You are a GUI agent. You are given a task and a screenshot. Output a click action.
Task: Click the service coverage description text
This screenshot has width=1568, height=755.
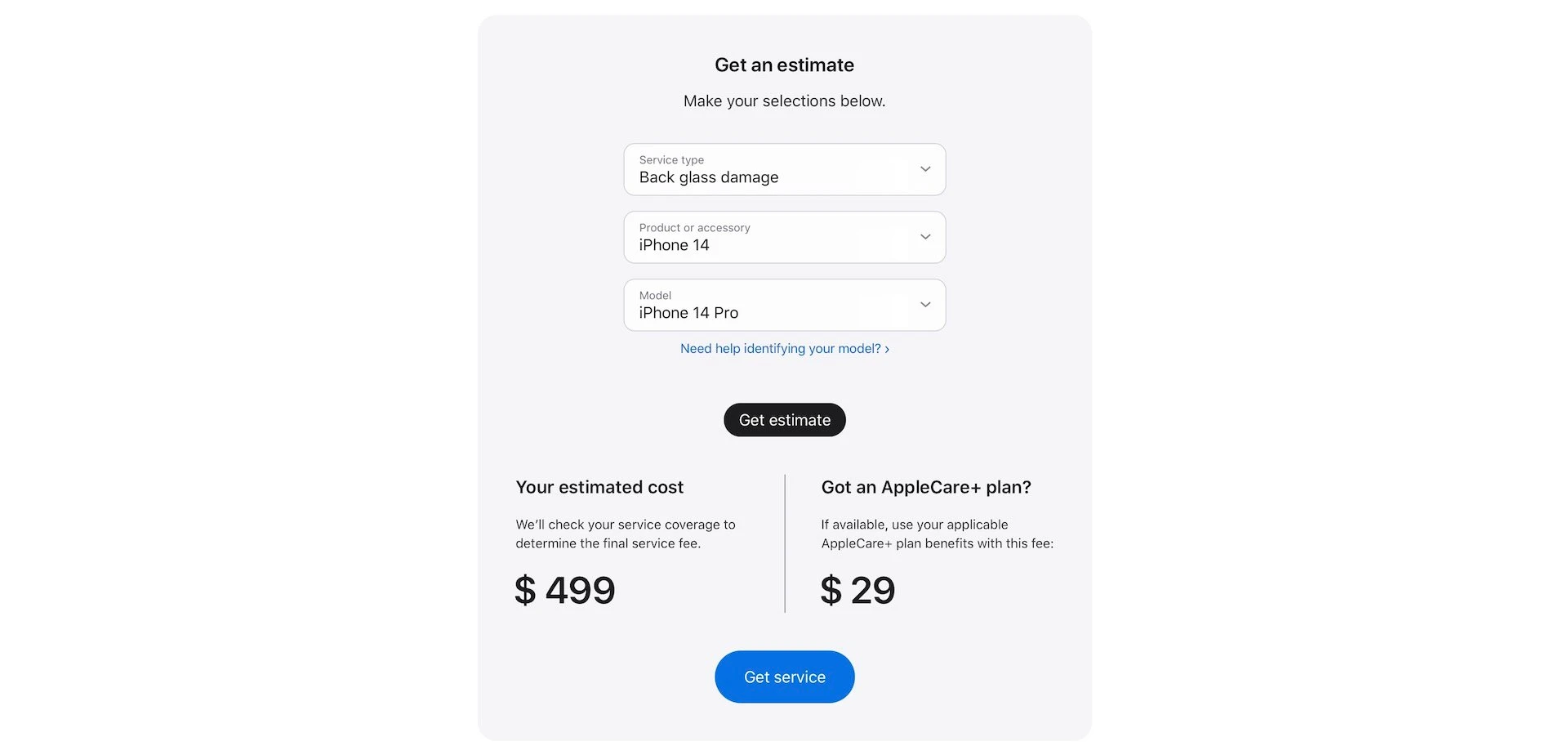click(626, 534)
